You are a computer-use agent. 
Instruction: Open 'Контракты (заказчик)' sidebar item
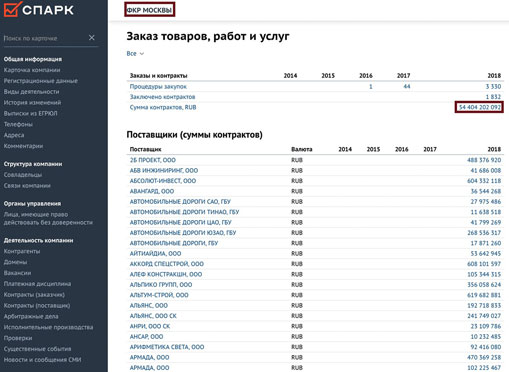[34, 295]
